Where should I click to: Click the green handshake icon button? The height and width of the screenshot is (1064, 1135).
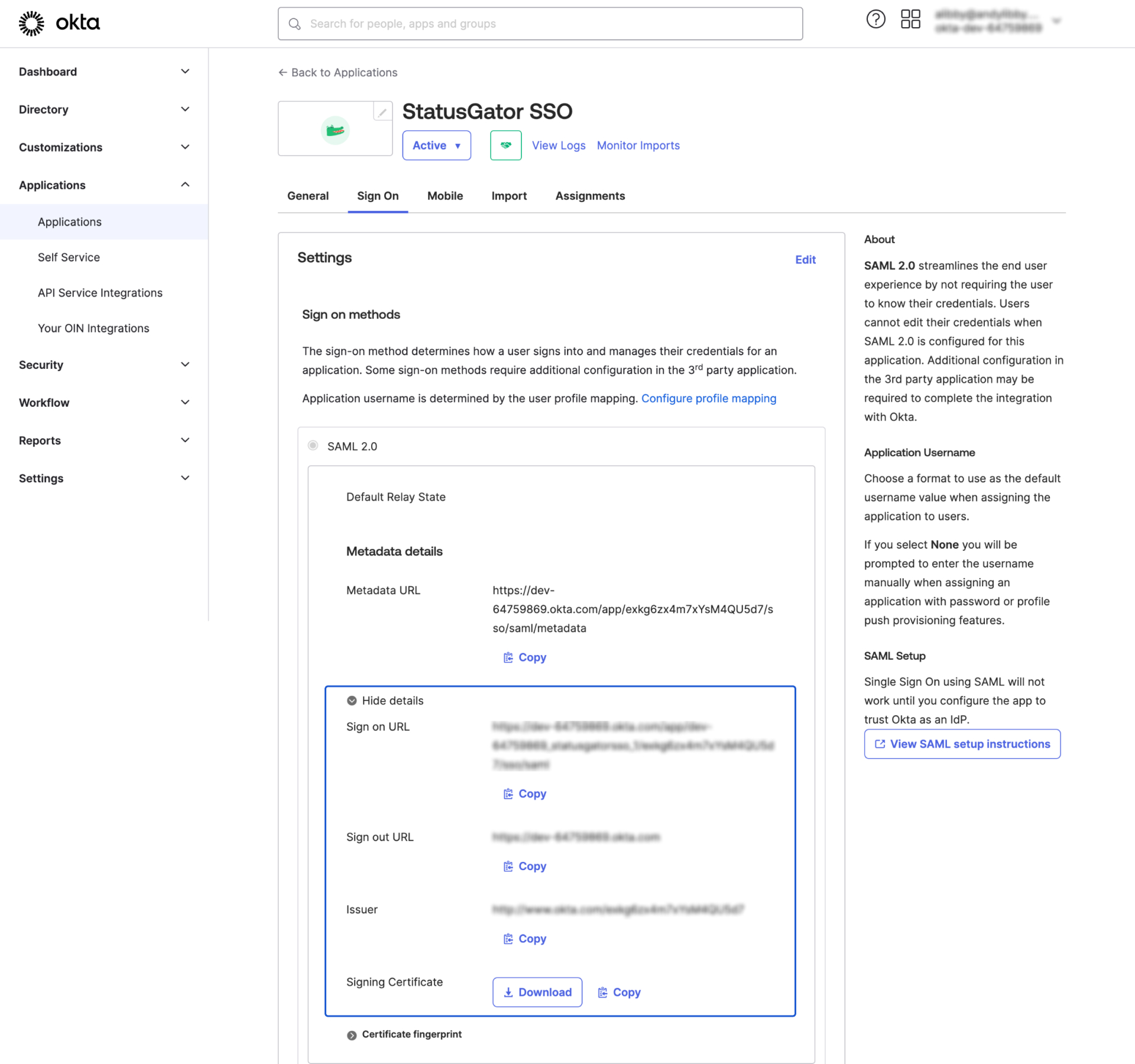point(505,145)
